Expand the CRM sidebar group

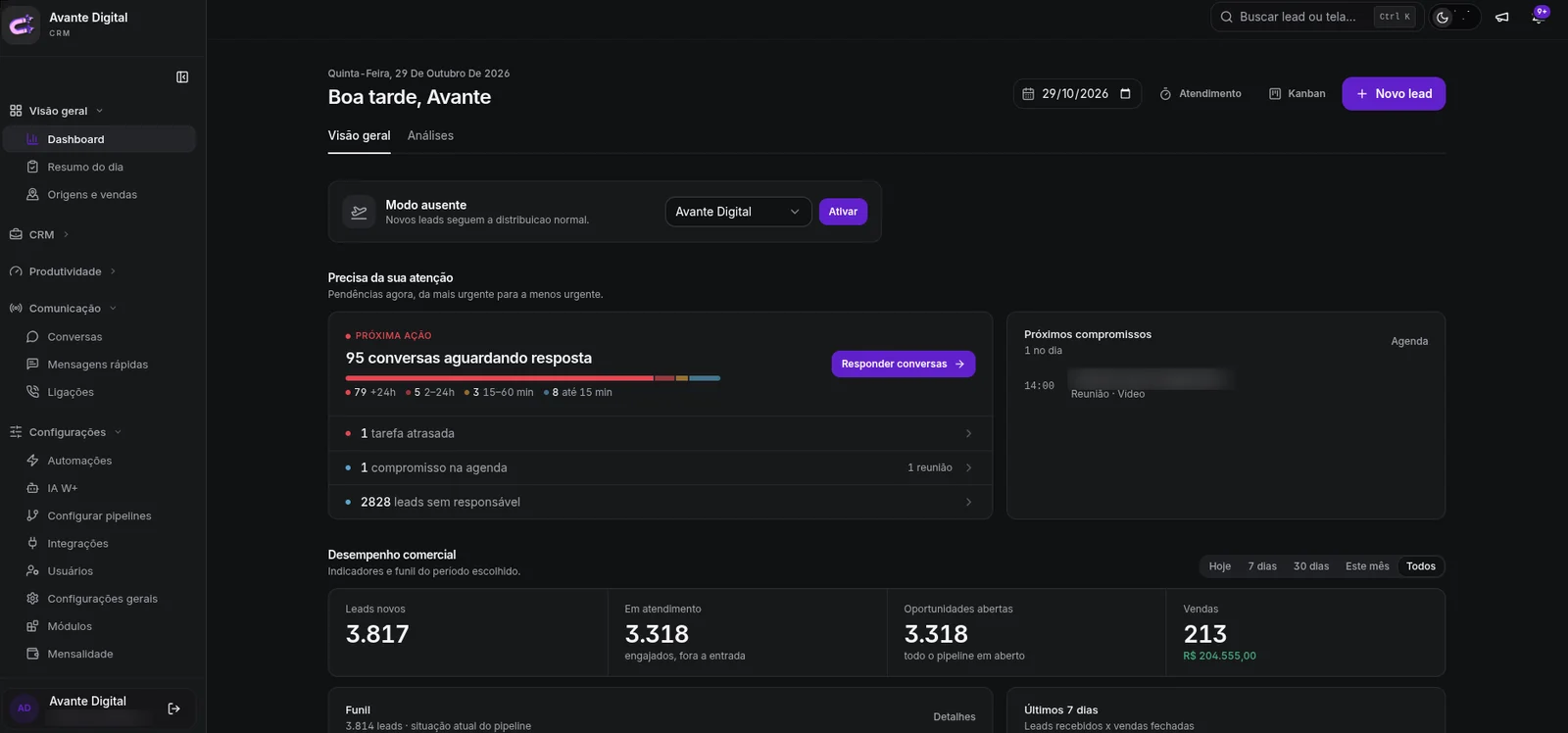pyautogui.click(x=40, y=234)
